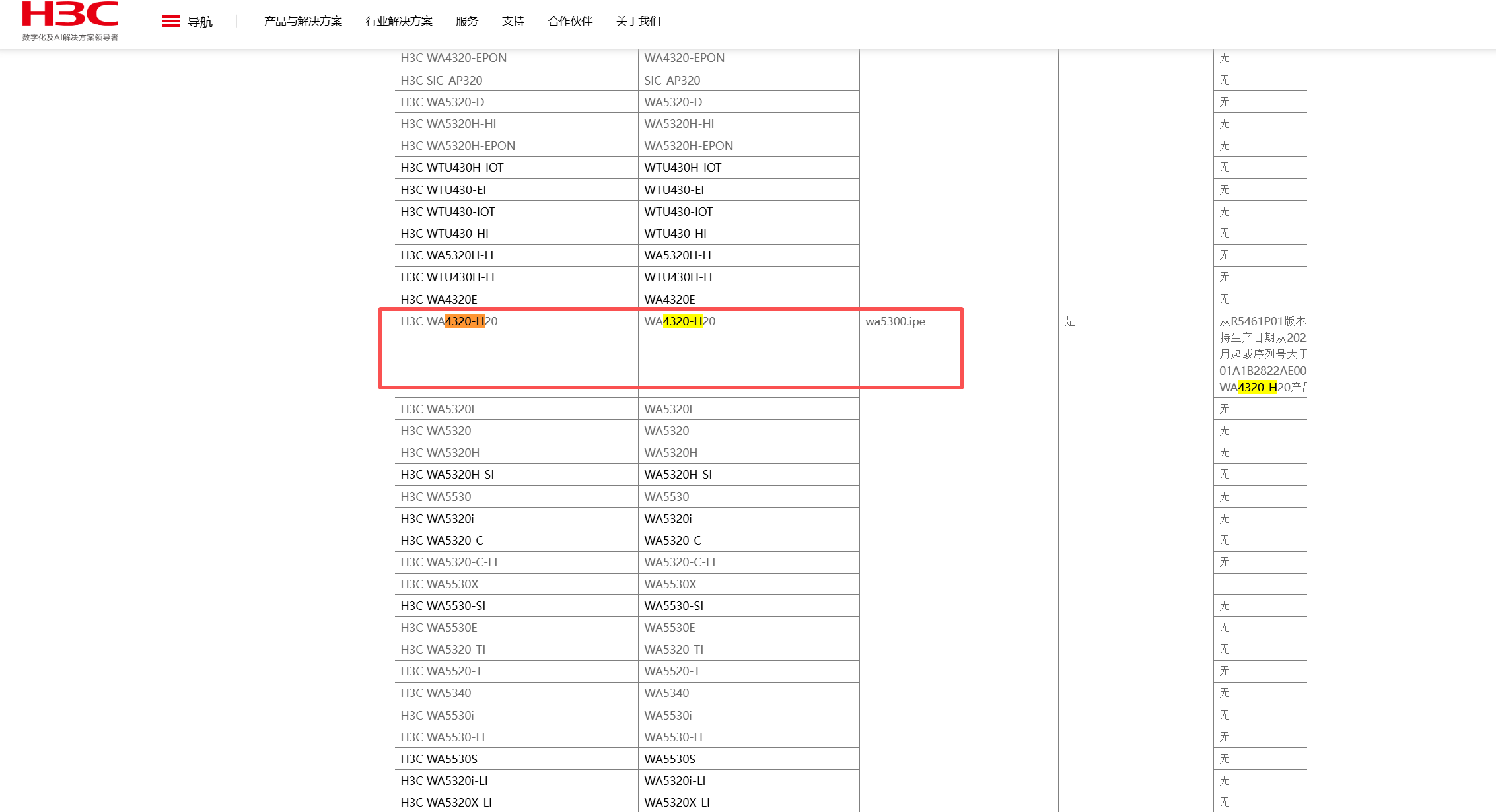Viewport: 1496px width, 812px height.
Task: Click H3C WA4320E product name
Action: pyautogui.click(x=439, y=300)
